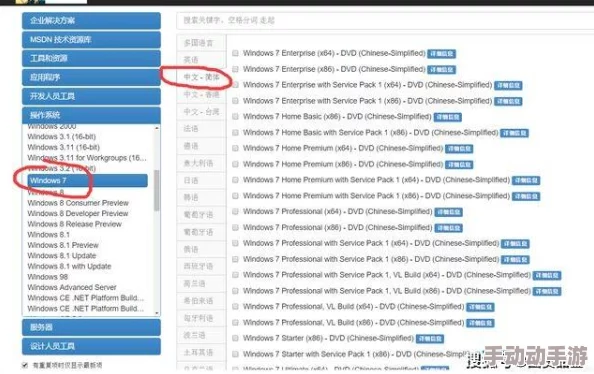Select Windows 7 Home Basic (x86) checkbox

point(235,117)
